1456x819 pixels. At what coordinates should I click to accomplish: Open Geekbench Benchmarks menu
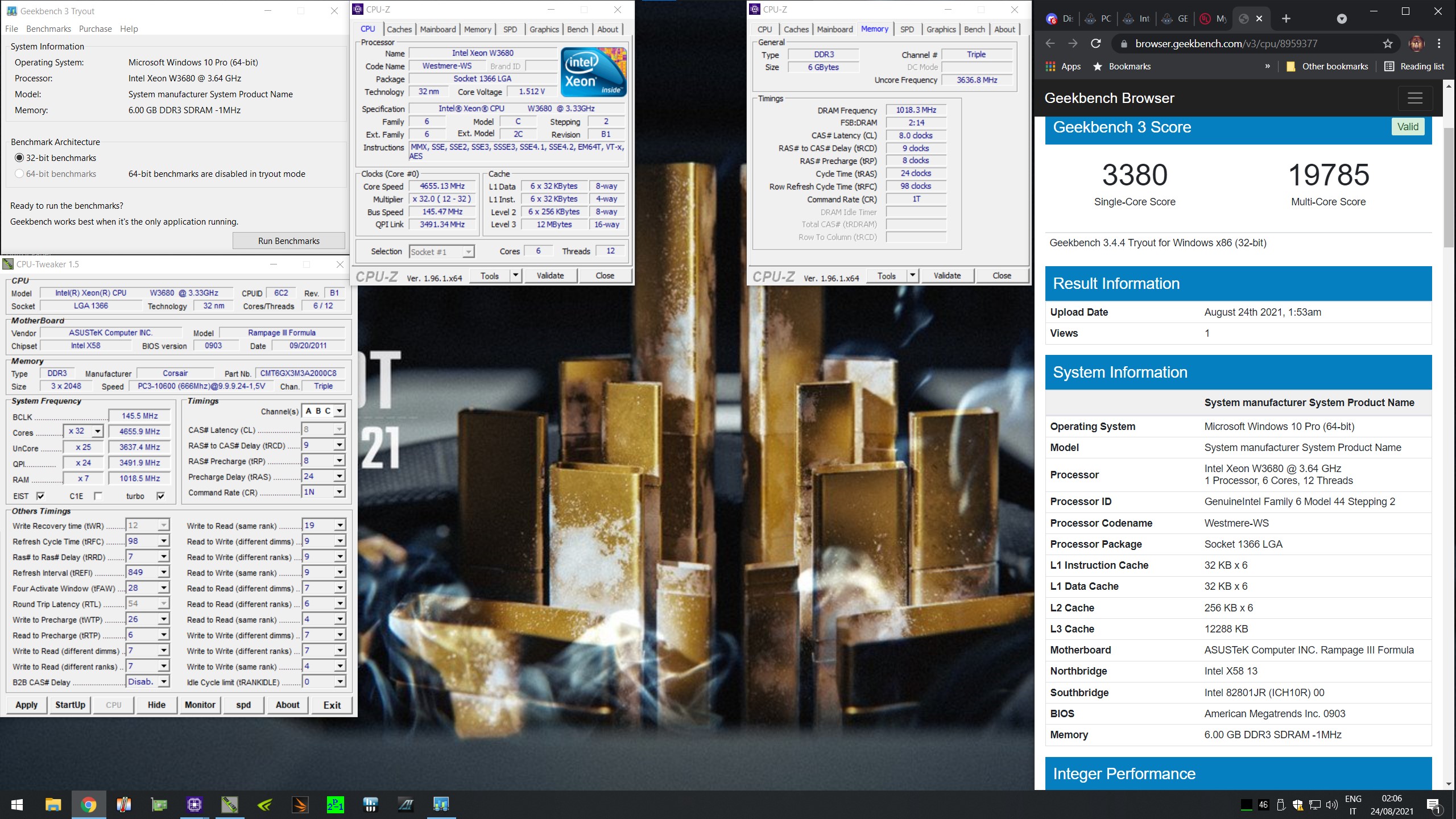point(48,29)
